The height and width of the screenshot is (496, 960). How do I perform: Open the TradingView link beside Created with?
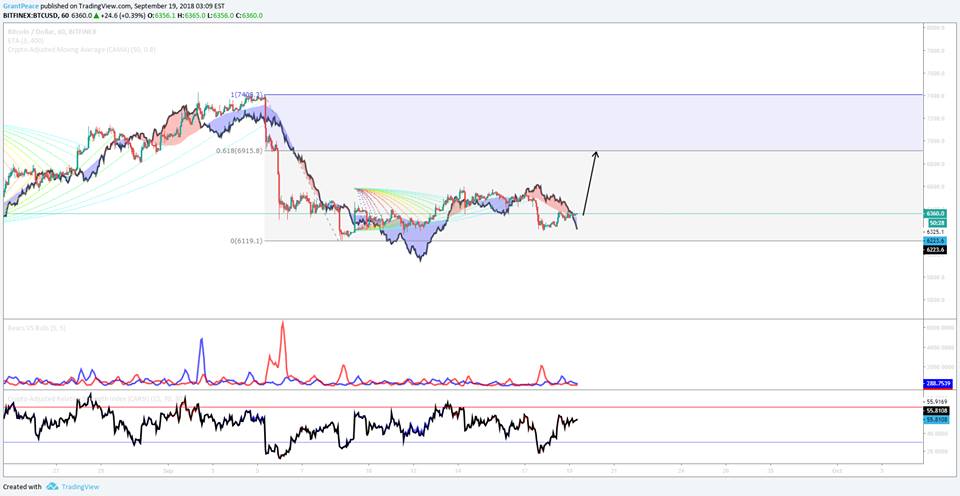(x=79, y=487)
